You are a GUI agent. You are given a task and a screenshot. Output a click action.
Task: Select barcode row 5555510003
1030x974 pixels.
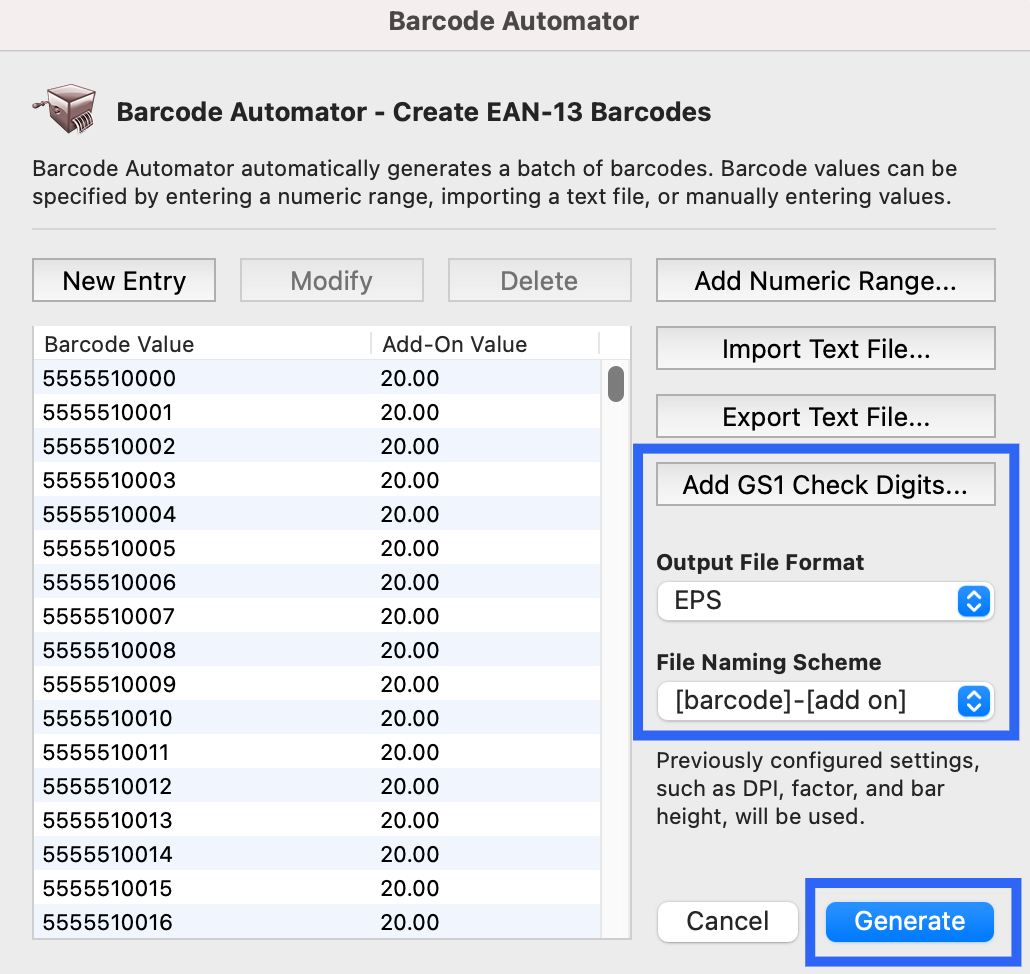point(317,480)
